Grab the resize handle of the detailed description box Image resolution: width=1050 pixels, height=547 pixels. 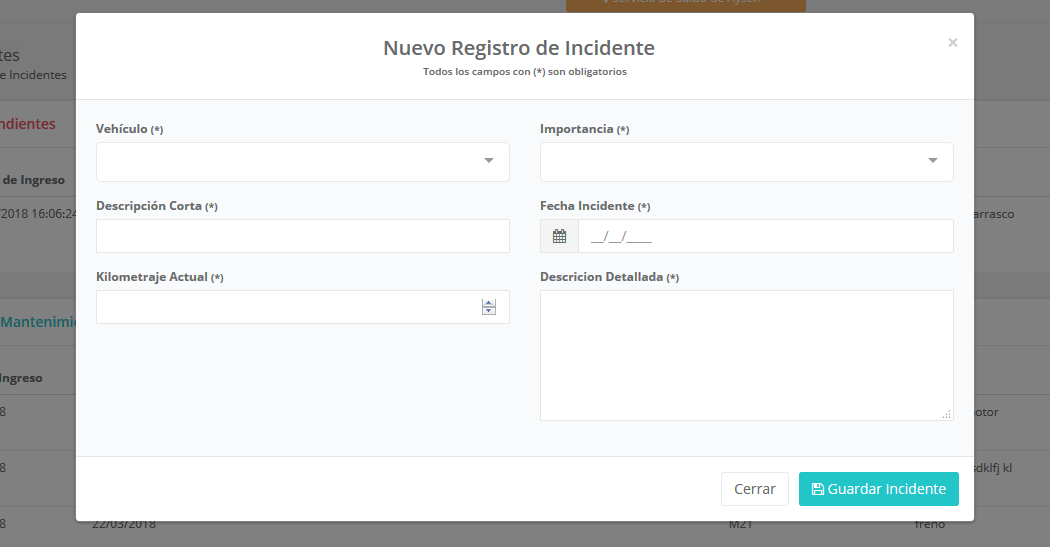pos(946,414)
